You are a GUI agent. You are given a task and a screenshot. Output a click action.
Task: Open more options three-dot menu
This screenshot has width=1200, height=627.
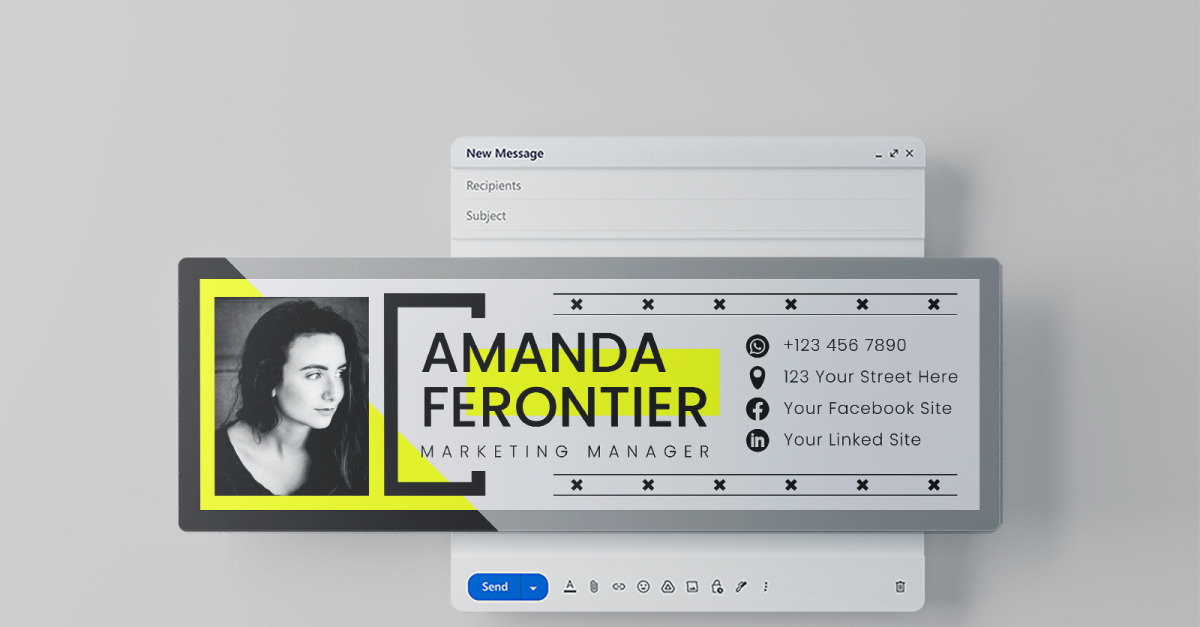click(x=766, y=587)
